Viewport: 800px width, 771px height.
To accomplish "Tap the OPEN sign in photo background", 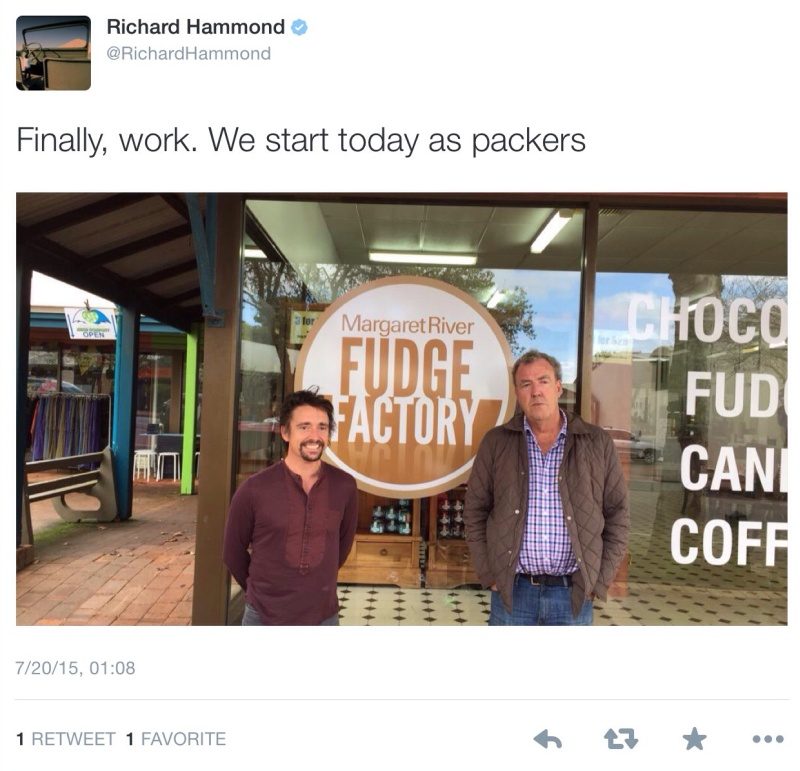I will (x=90, y=323).
